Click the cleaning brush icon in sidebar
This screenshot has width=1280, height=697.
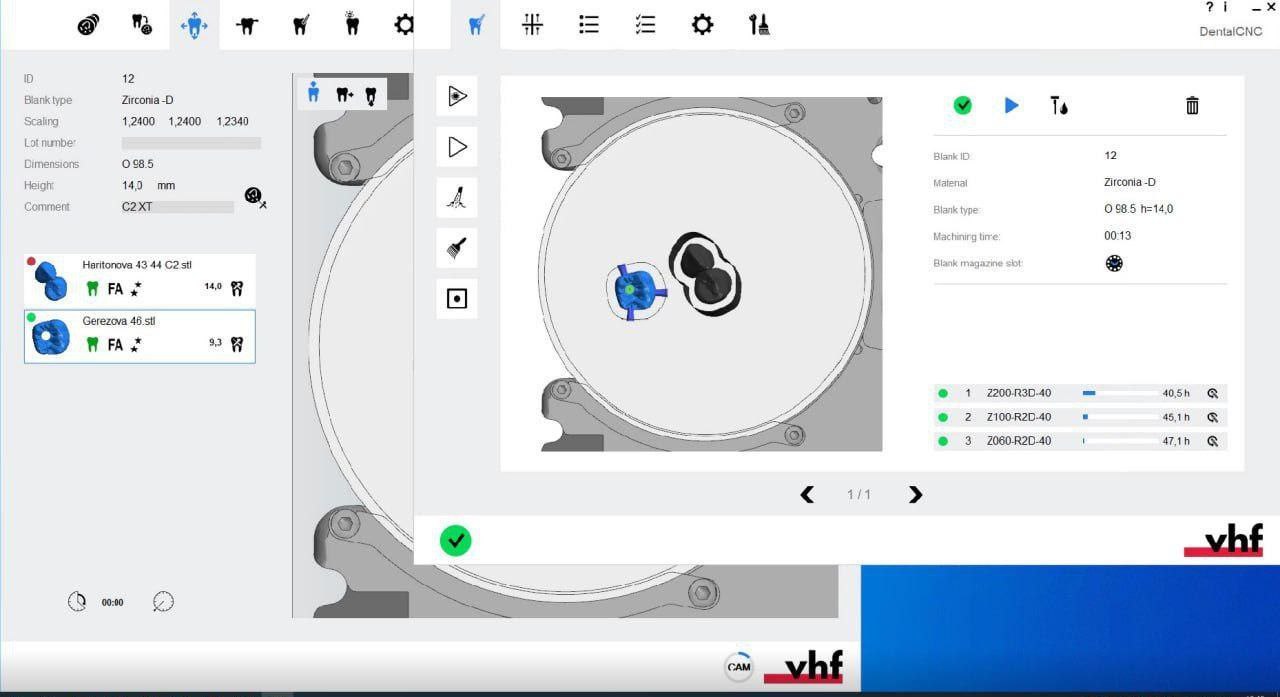(457, 248)
